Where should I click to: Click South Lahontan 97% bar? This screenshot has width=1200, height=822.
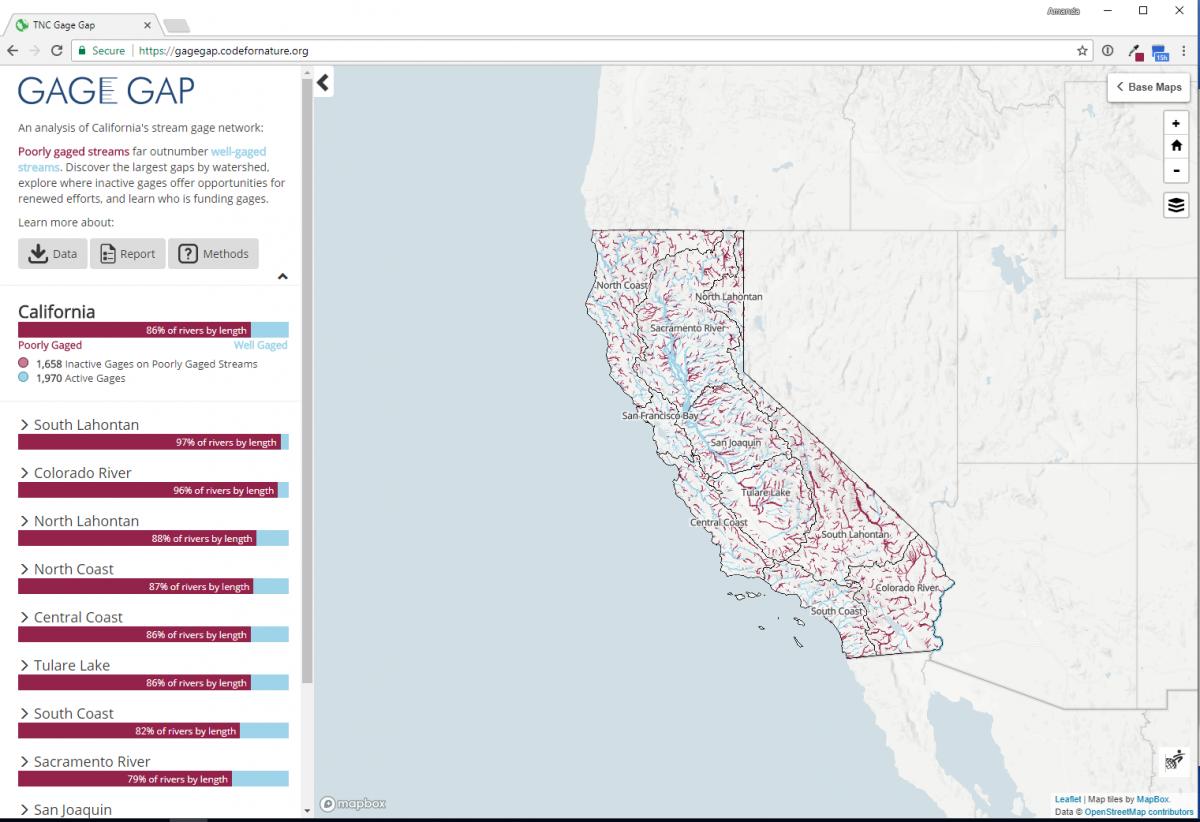(x=153, y=442)
